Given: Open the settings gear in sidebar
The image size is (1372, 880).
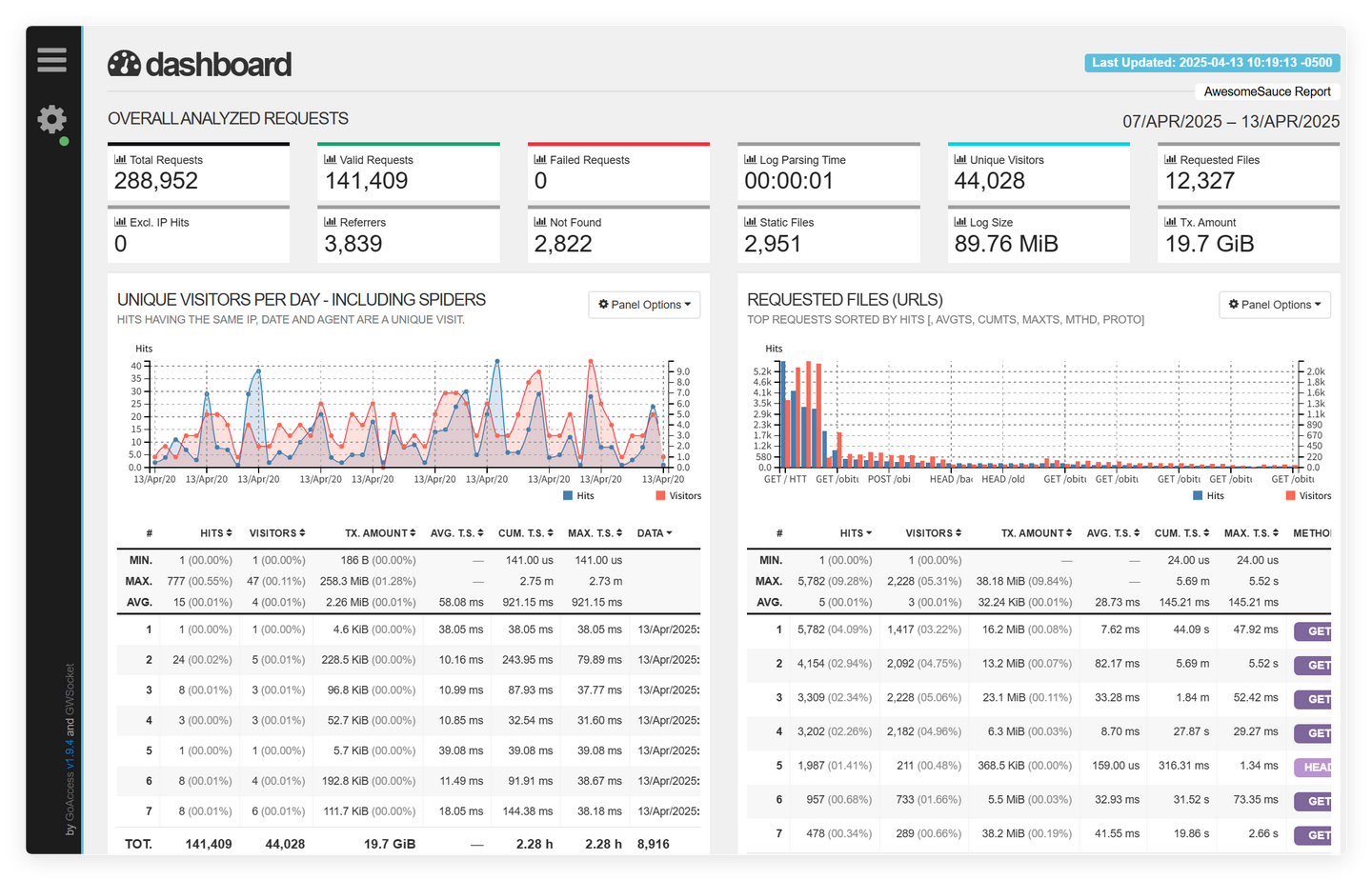Looking at the screenshot, I should (x=51, y=119).
